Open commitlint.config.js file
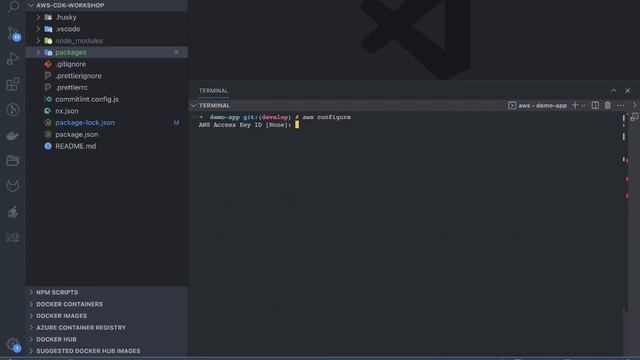 click(107, 99)
